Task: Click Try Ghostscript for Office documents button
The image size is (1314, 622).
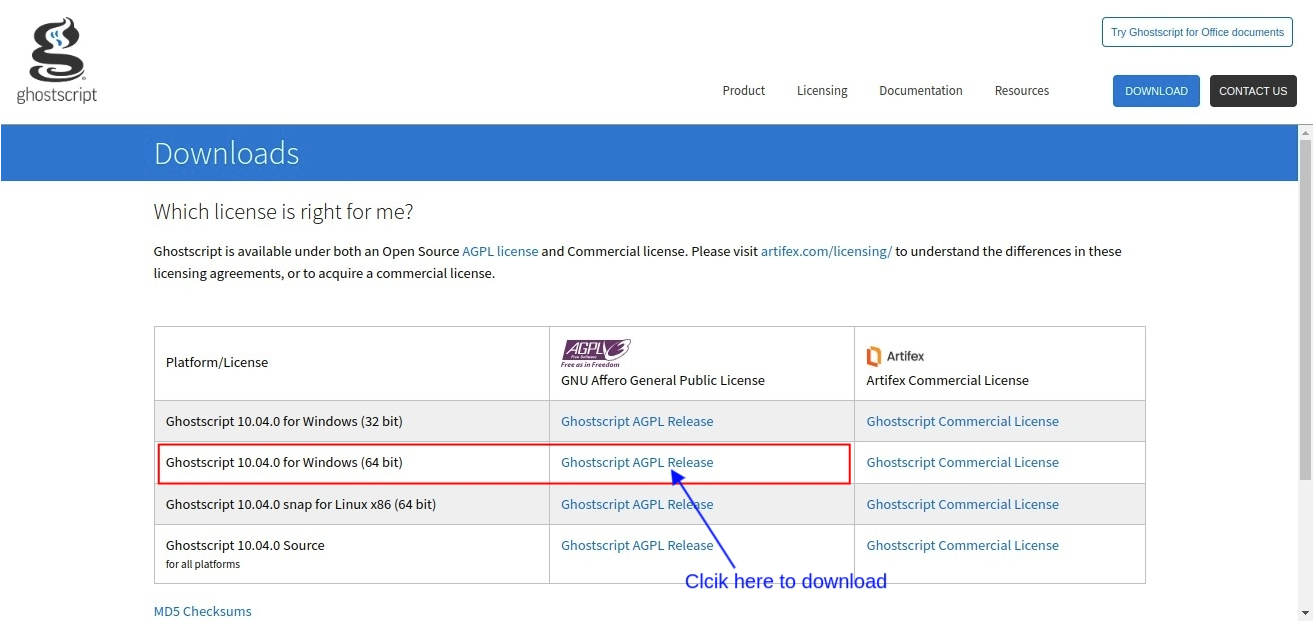Action: click(x=1197, y=32)
